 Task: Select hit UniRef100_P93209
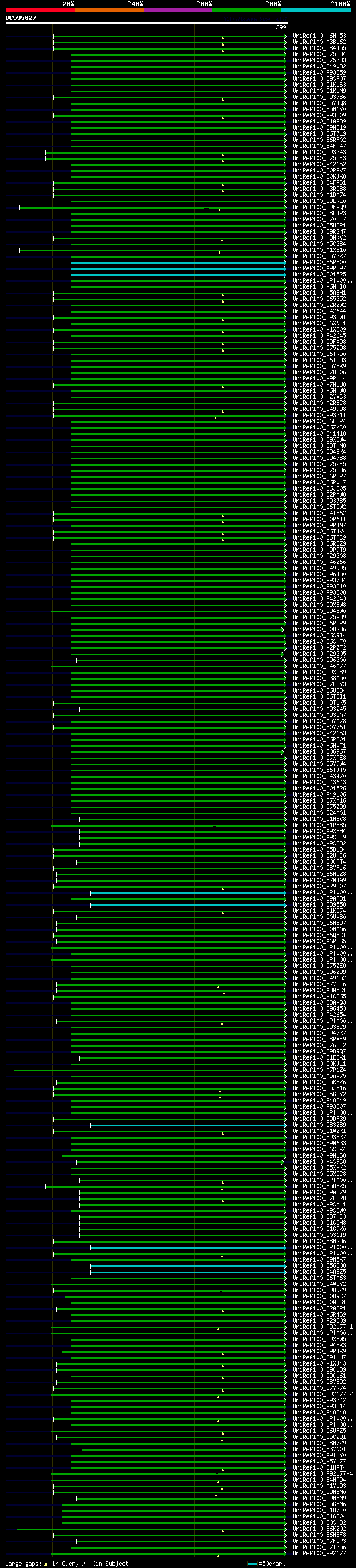(319, 115)
